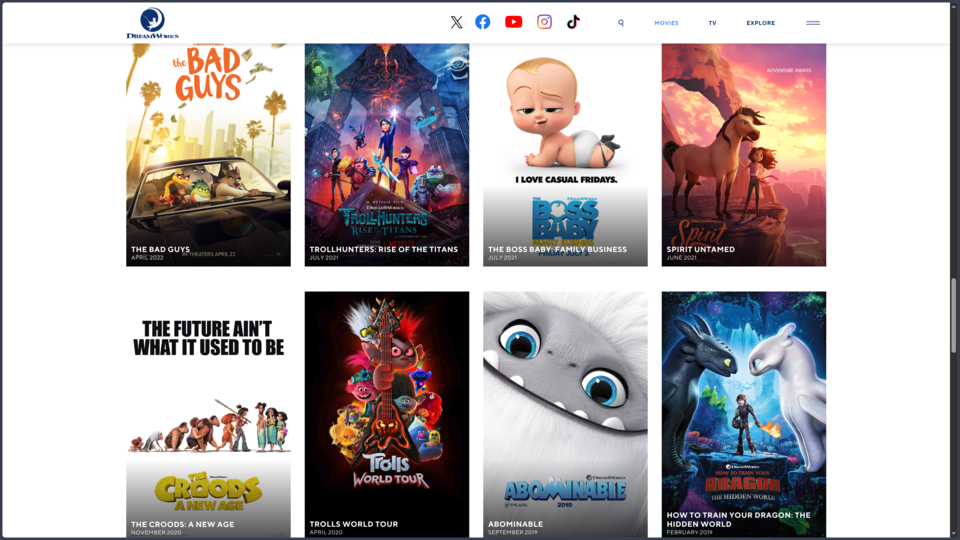
Task: Click "TROLLHUNTERS: RISE OF THE TITANS" caption
Action: click(x=383, y=249)
